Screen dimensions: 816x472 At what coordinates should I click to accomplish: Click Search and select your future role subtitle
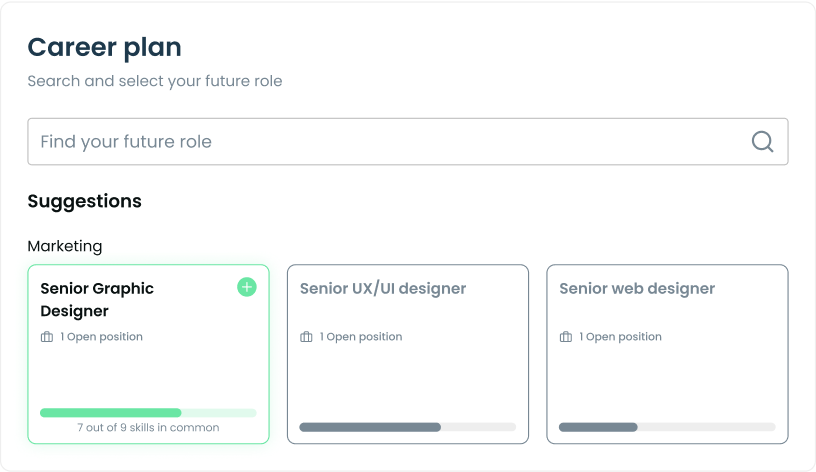(x=155, y=81)
